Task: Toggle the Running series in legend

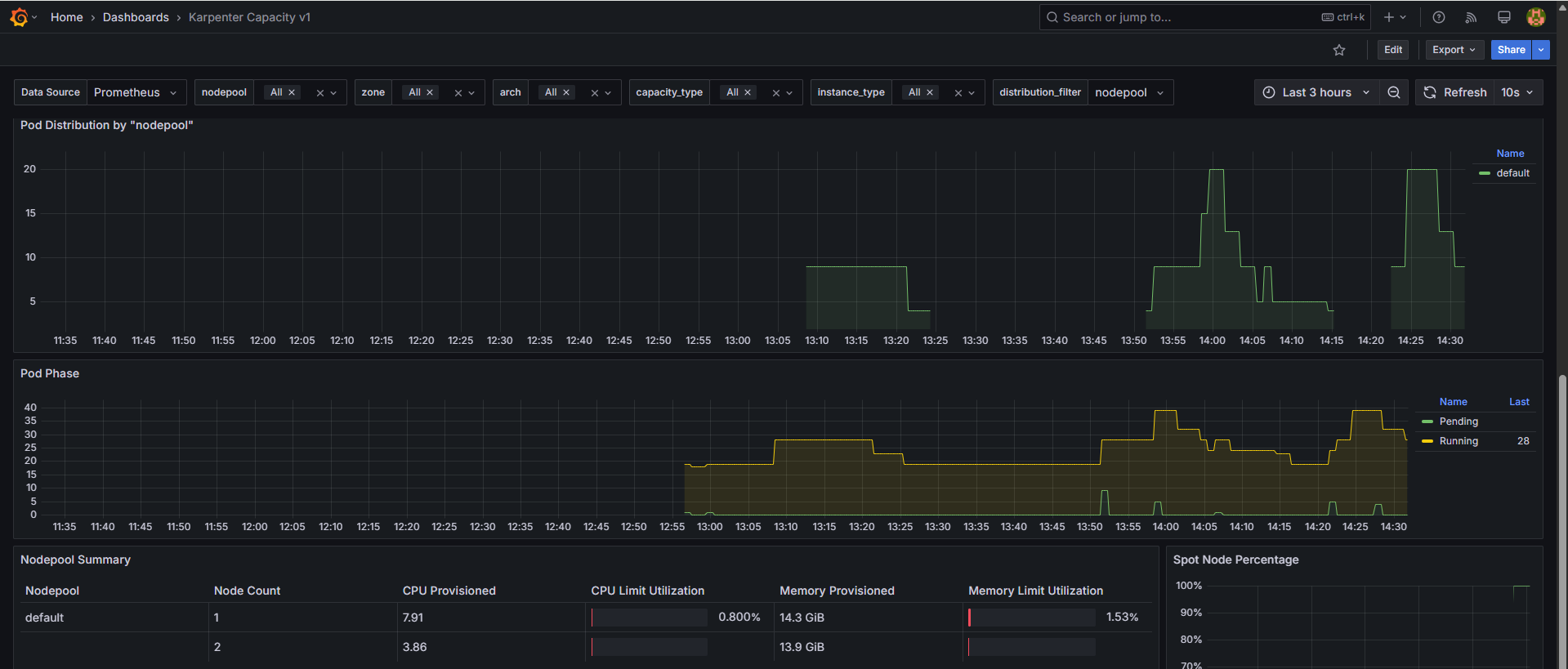Action: click(1459, 441)
